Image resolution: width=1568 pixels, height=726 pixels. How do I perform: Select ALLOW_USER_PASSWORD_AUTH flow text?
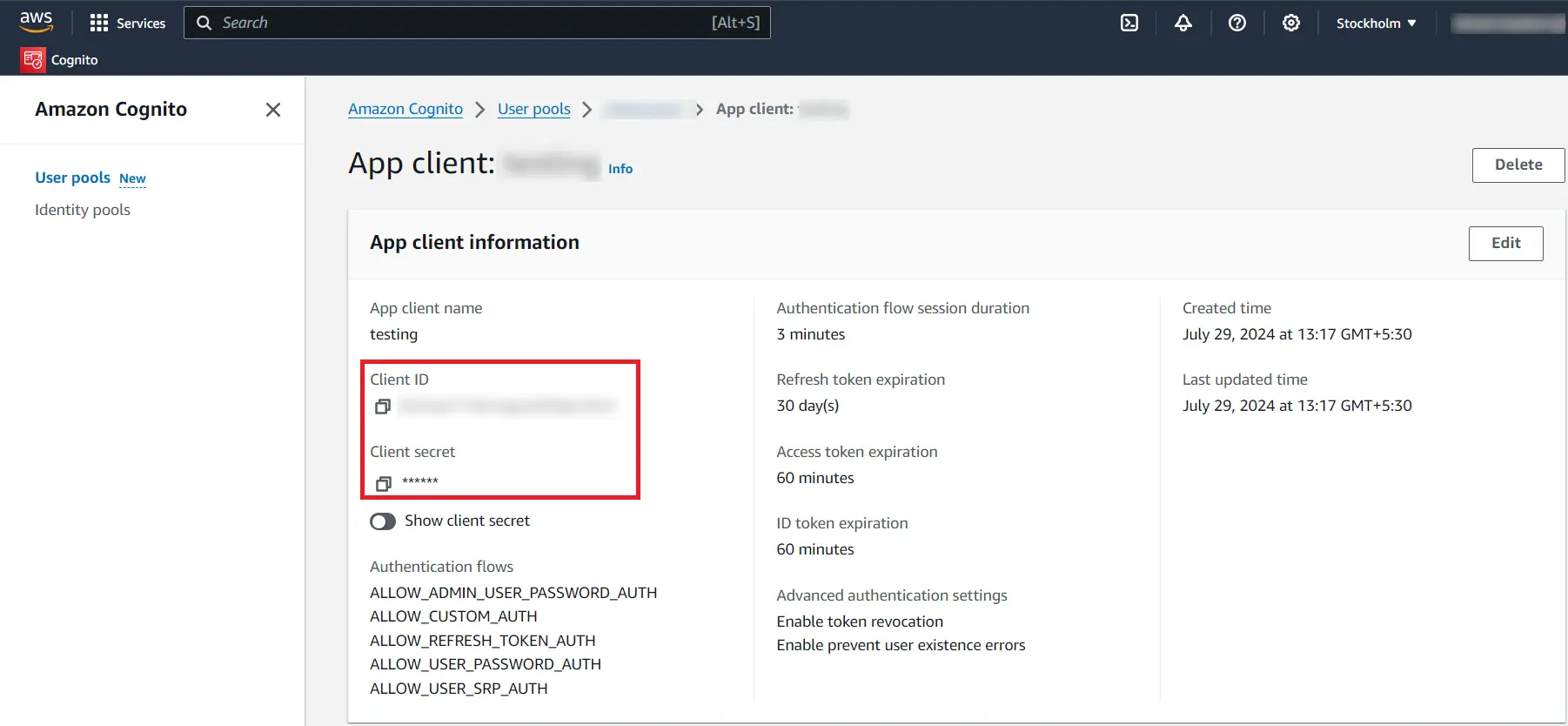[x=486, y=664]
